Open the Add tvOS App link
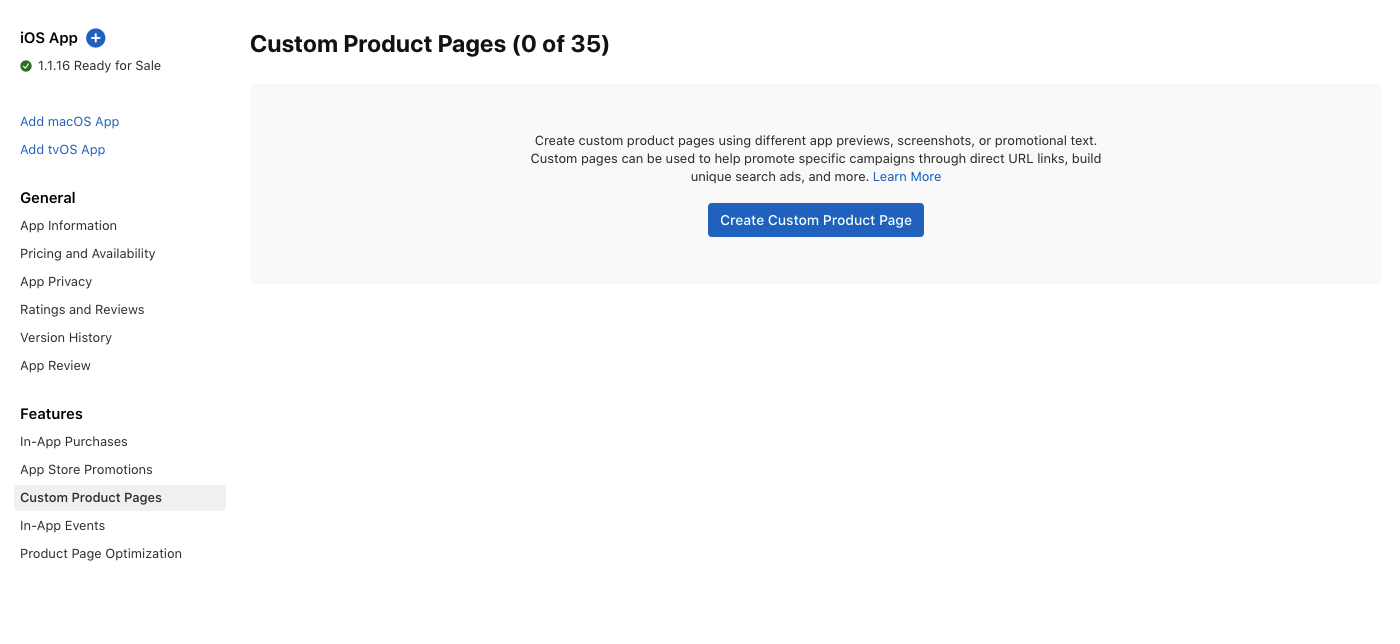This screenshot has width=1400, height=644. click(x=62, y=149)
